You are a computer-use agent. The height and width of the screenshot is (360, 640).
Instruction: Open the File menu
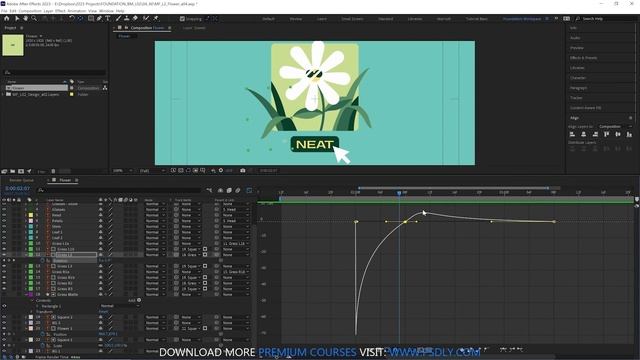click(x=4, y=11)
